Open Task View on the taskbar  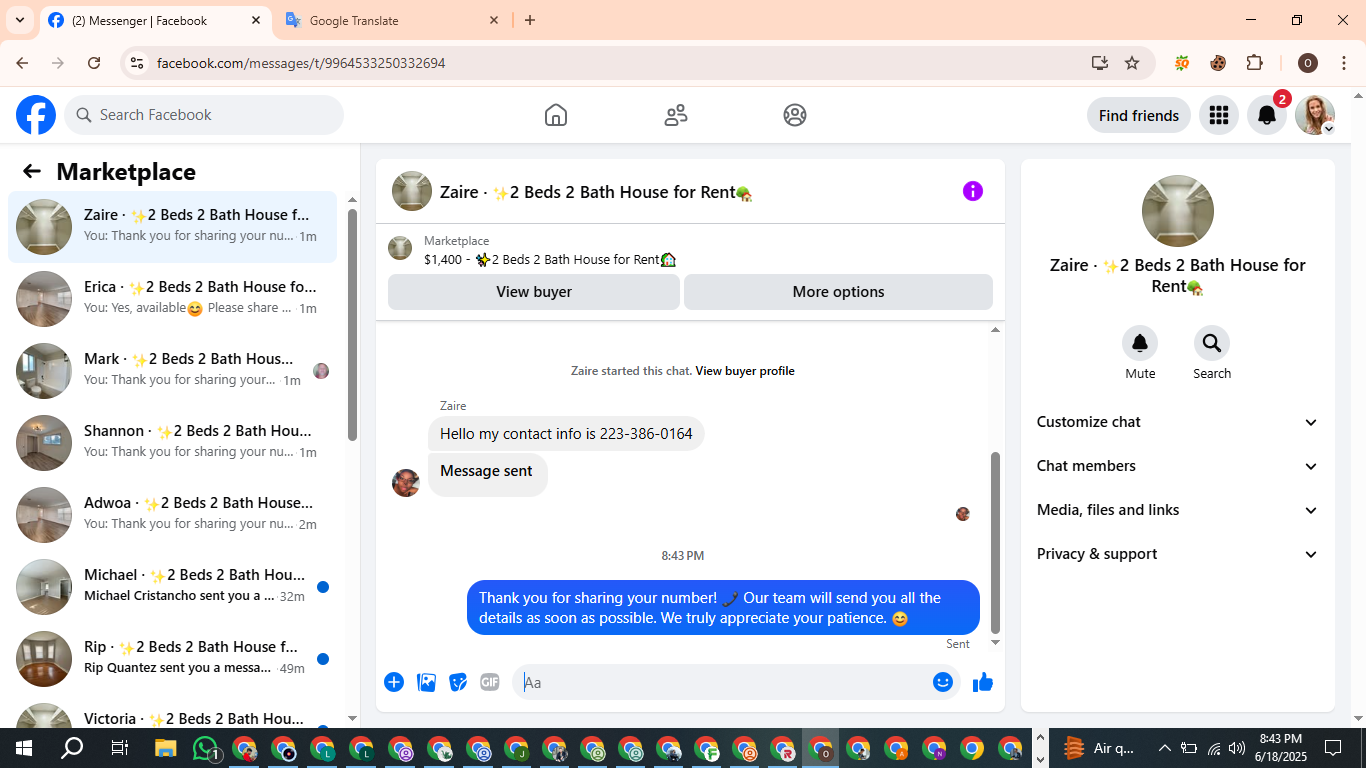119,748
